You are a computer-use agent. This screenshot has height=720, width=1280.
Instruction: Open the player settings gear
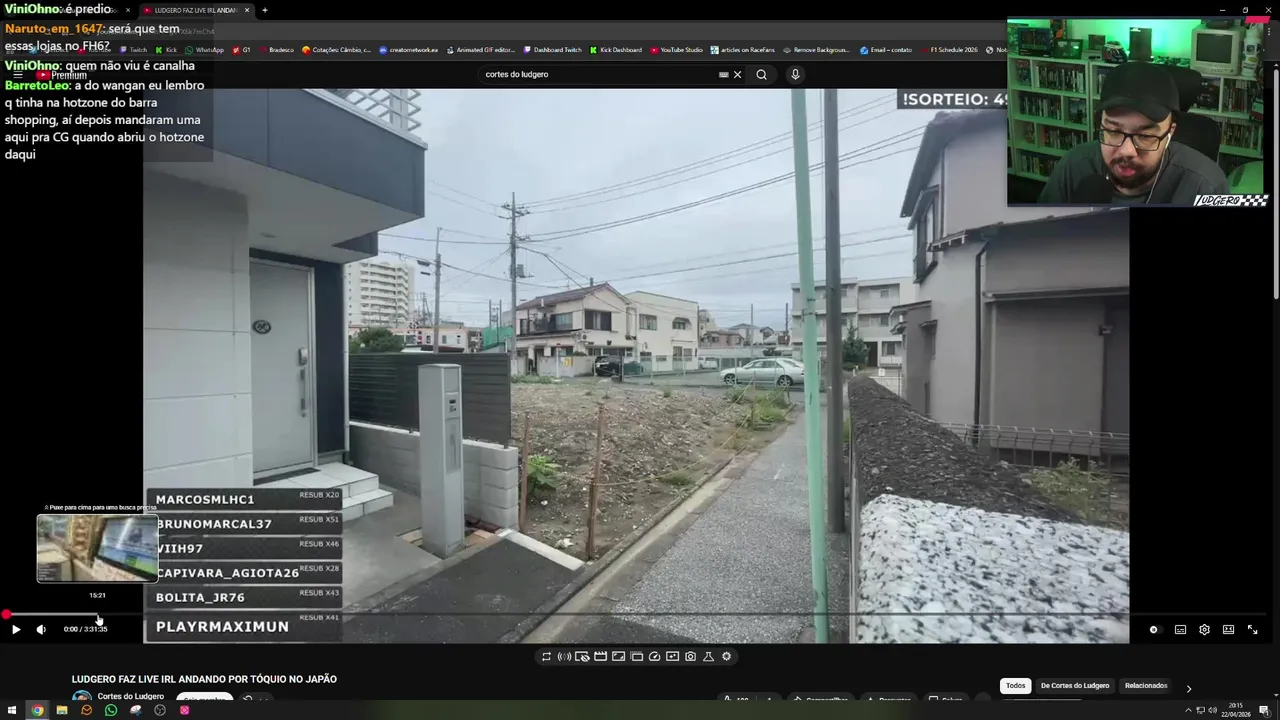[1204, 630]
